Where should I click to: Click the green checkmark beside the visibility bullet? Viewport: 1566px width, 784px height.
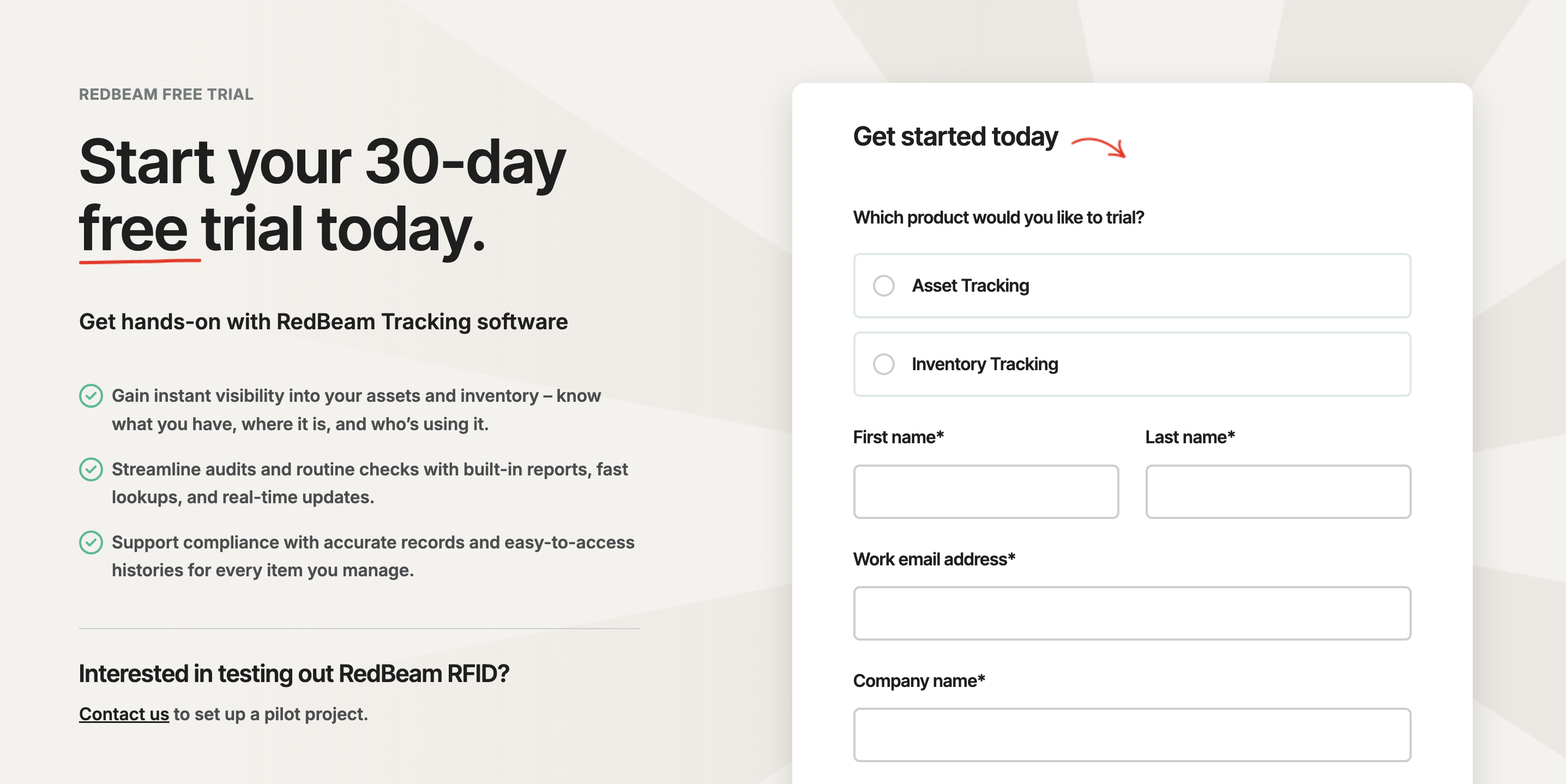(90, 396)
